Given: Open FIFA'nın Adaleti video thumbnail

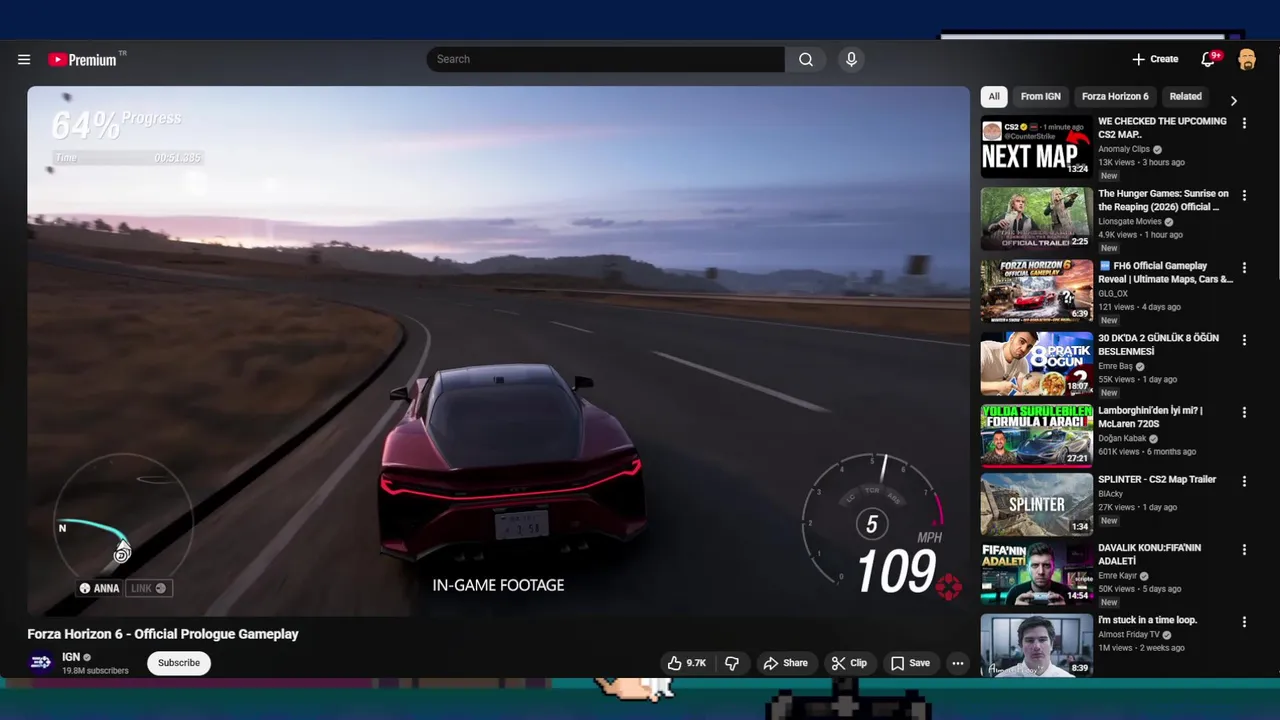Looking at the screenshot, I should (x=1037, y=574).
